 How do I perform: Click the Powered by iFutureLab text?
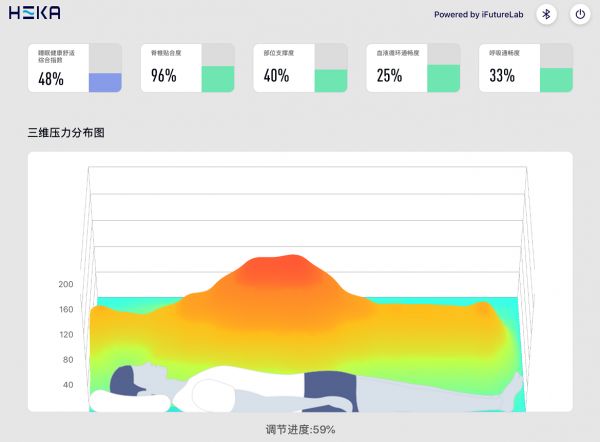click(479, 14)
